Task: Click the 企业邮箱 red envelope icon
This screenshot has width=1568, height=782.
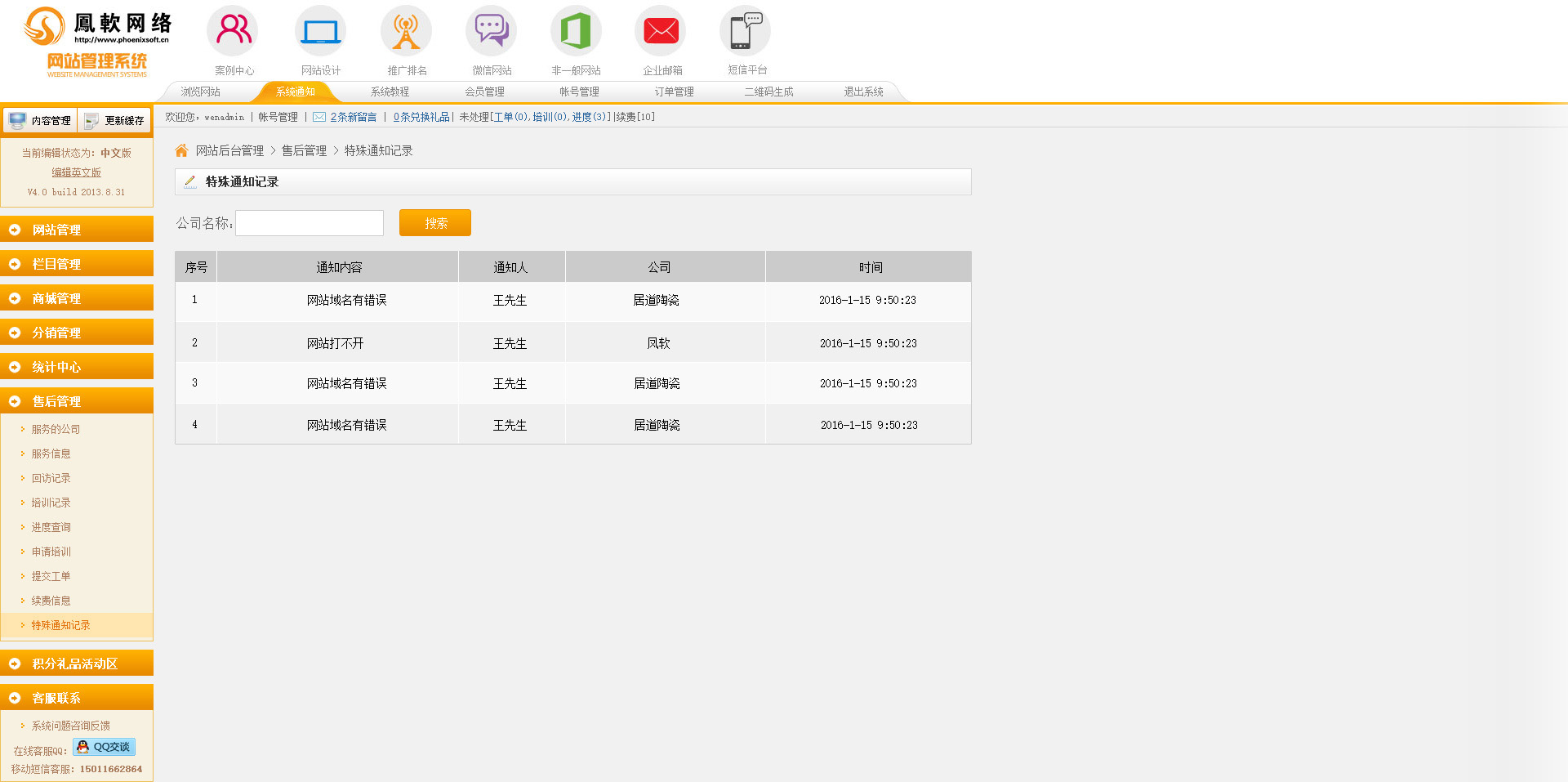Action: 661,31
